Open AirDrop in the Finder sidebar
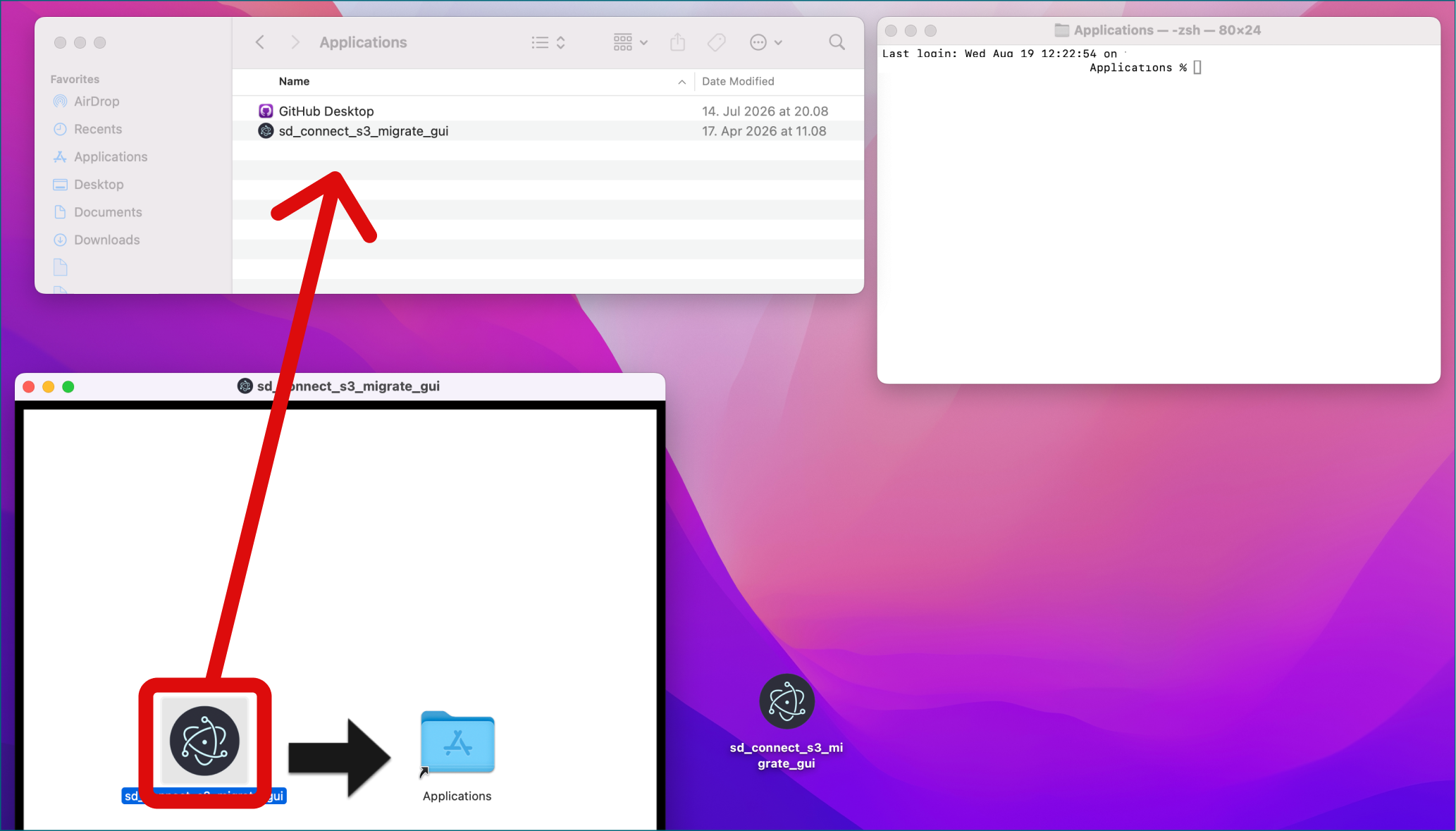 [97, 101]
